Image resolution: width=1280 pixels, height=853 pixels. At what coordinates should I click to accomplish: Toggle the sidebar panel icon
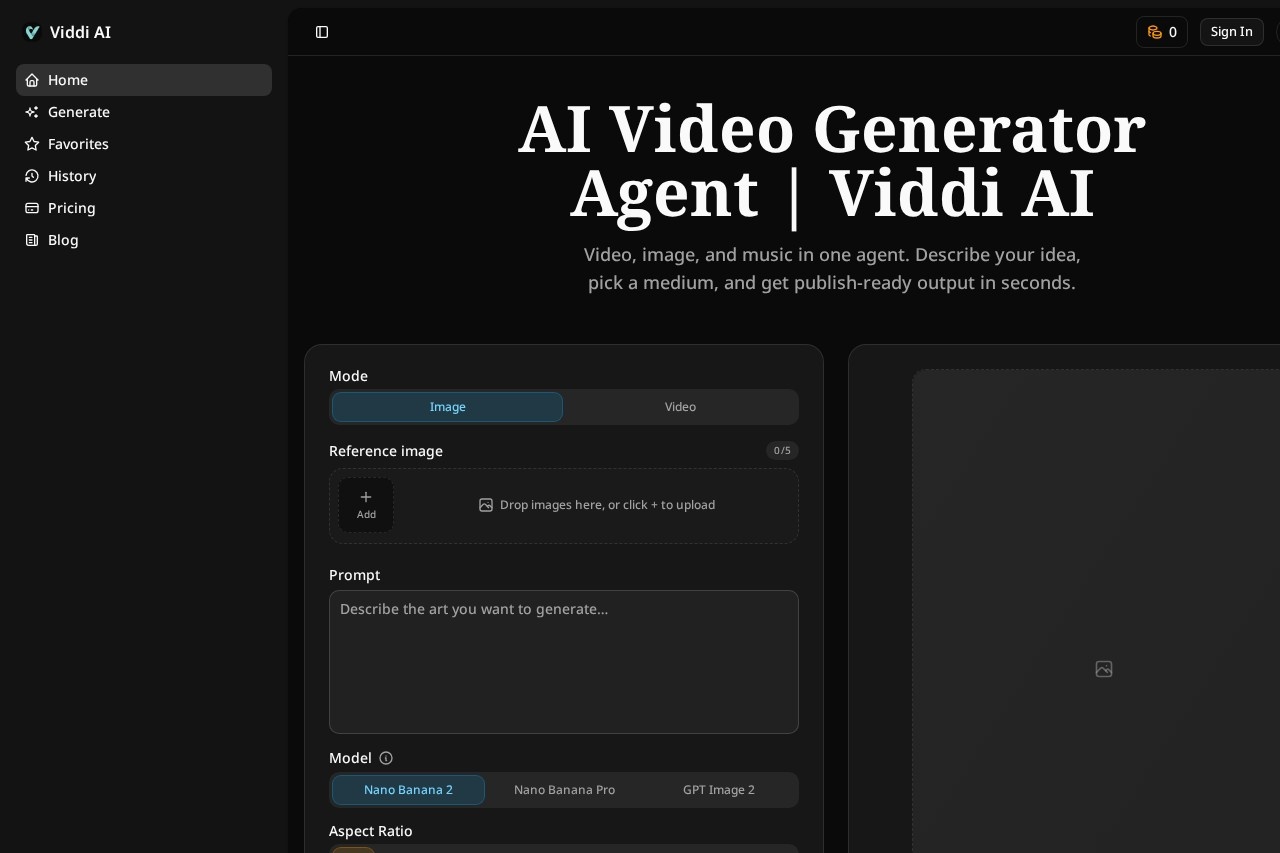click(x=322, y=32)
